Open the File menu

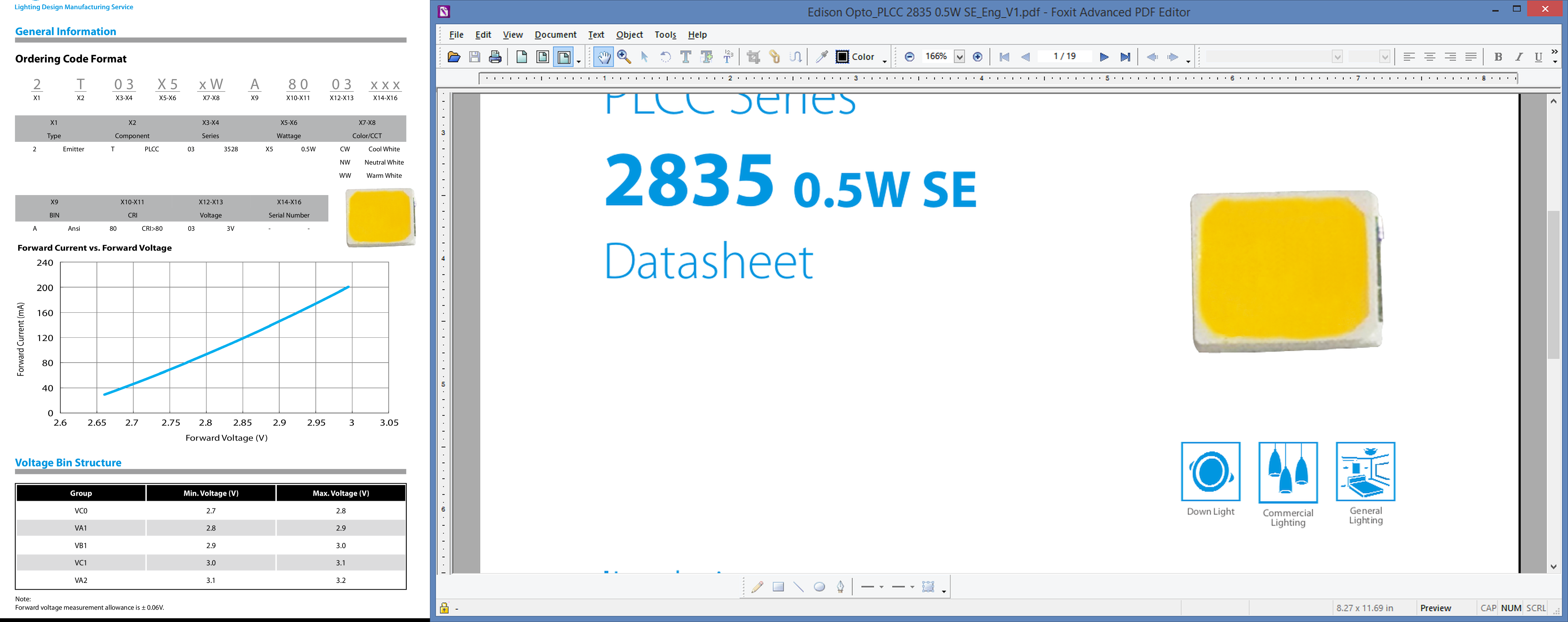pos(456,35)
